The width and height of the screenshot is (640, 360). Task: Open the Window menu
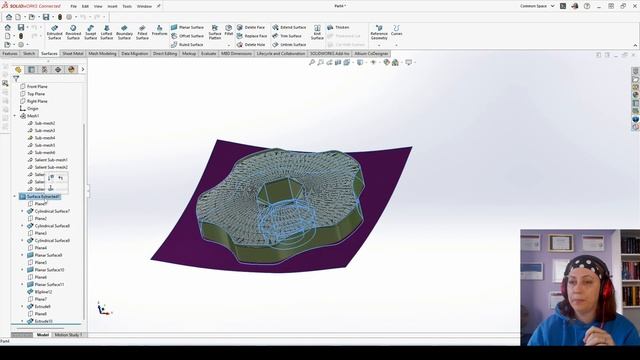point(144,6)
